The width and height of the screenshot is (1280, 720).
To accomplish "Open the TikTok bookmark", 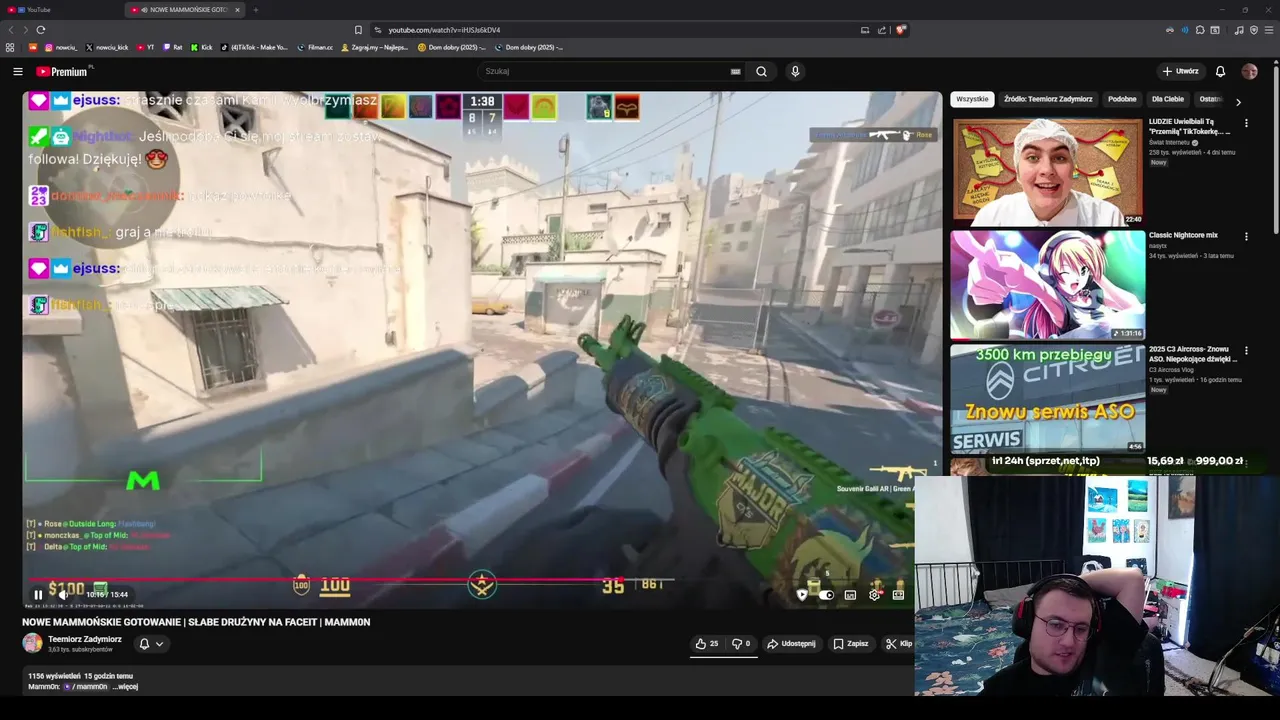I will [x=254, y=47].
